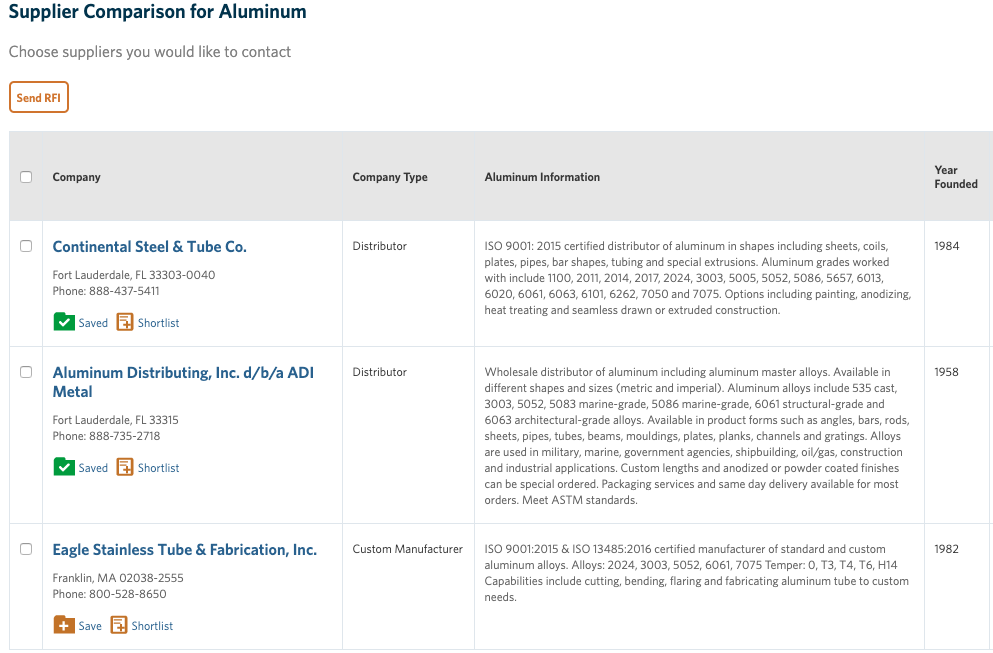Toggle select-all checkbox in table header

tap(26, 177)
